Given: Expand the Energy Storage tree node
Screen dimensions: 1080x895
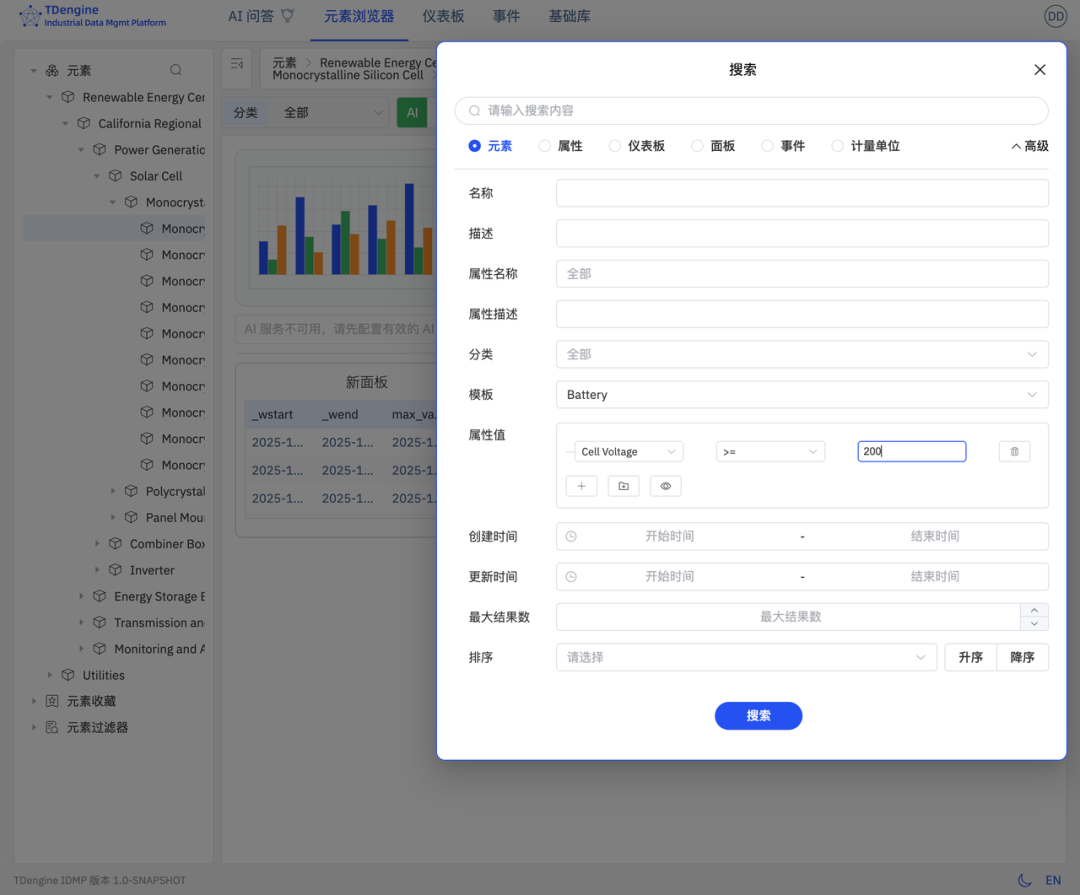Looking at the screenshot, I should pos(81,596).
